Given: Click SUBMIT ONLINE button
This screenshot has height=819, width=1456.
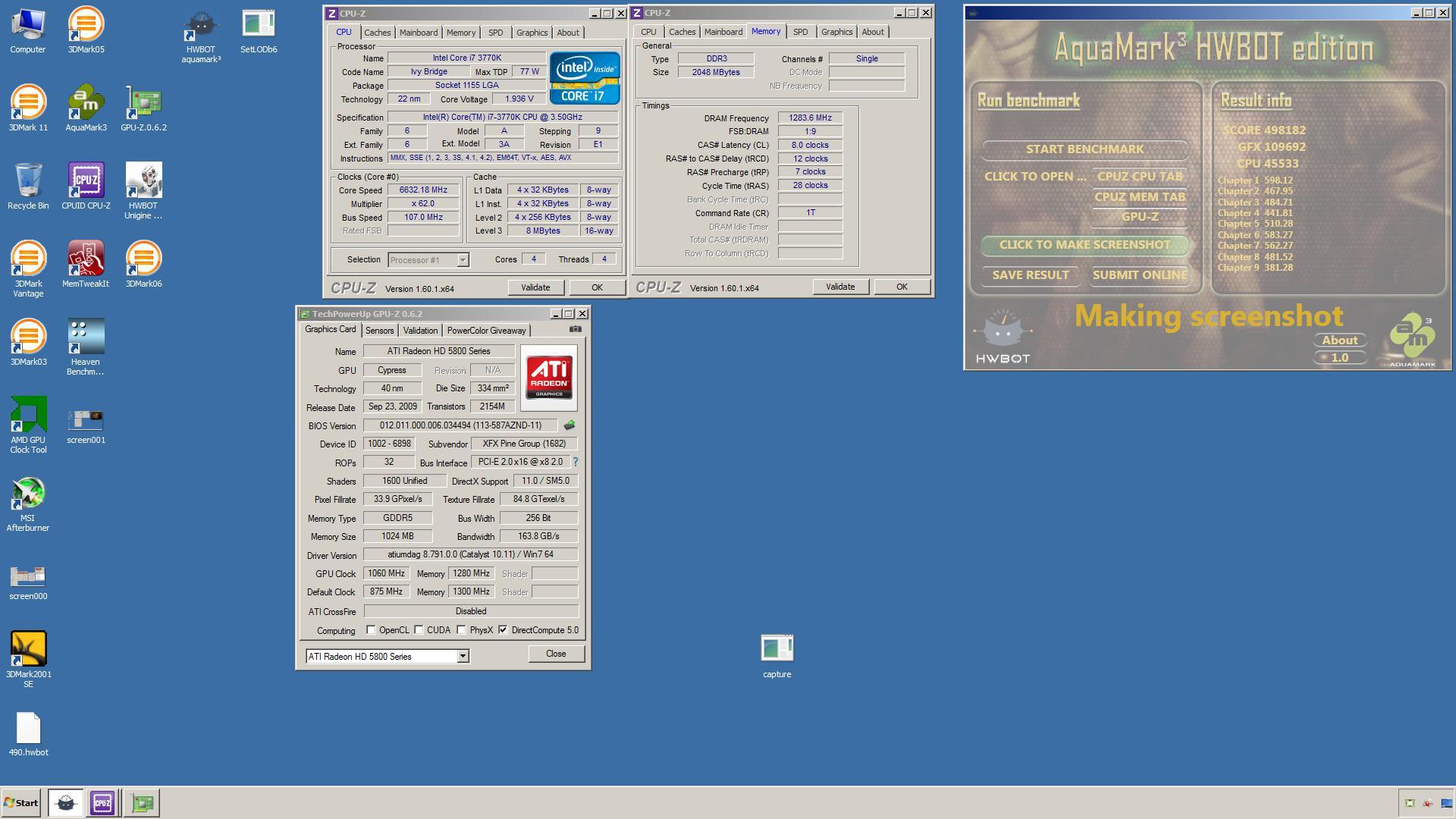Looking at the screenshot, I should [x=1140, y=275].
